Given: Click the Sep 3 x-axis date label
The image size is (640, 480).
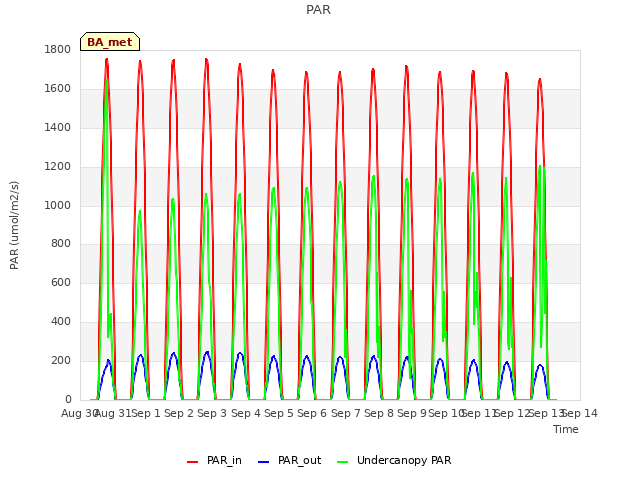Looking at the screenshot, I should click(212, 413).
